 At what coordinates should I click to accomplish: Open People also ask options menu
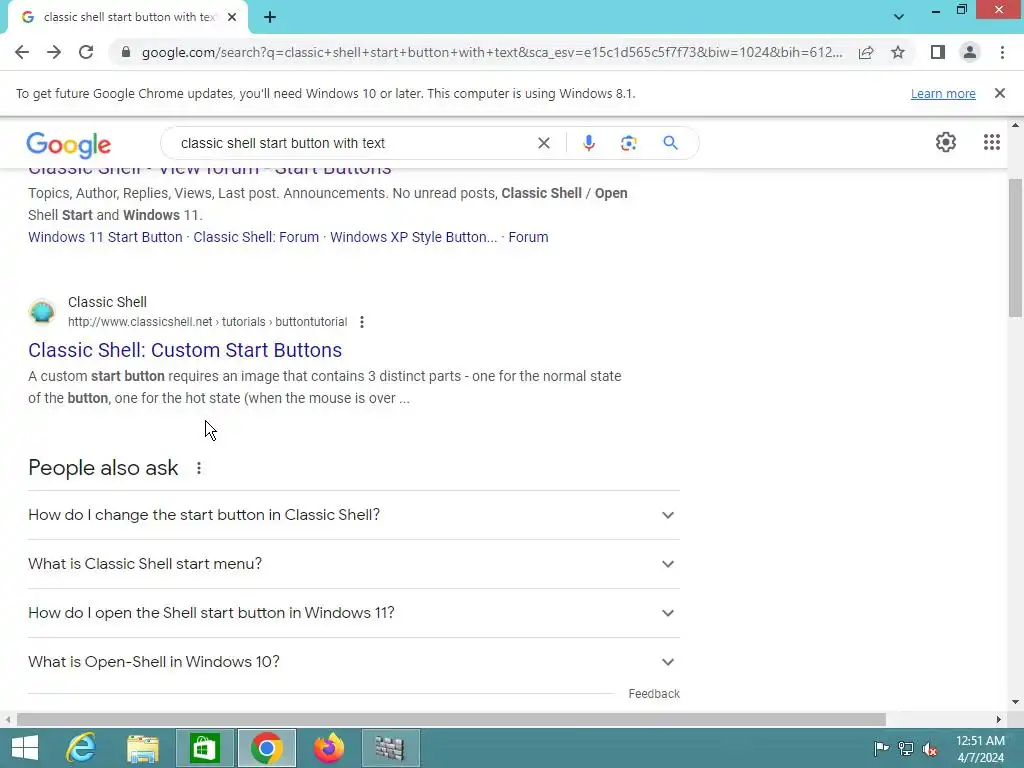click(x=199, y=468)
